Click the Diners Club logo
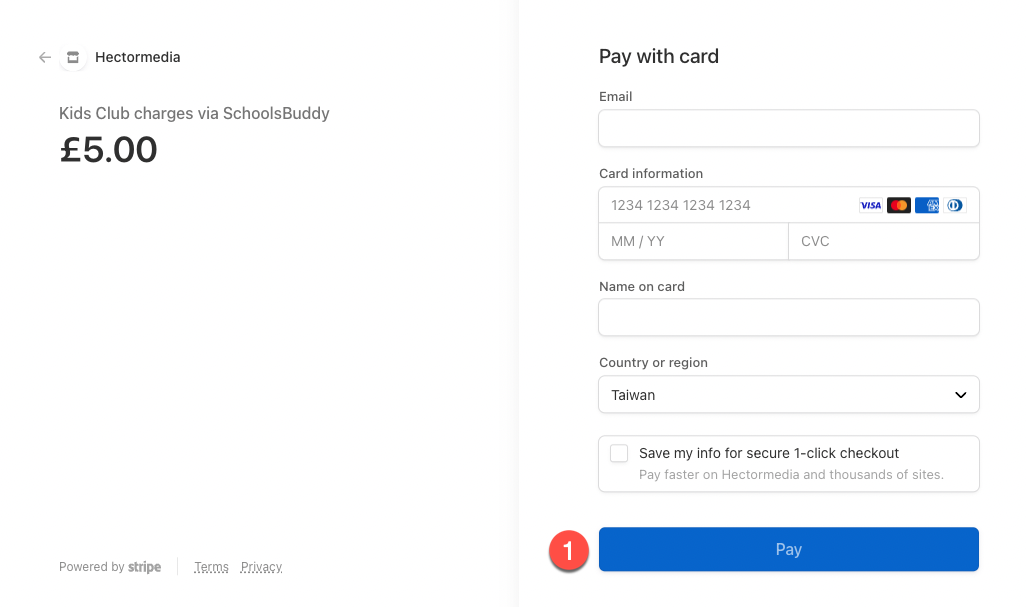 point(955,205)
